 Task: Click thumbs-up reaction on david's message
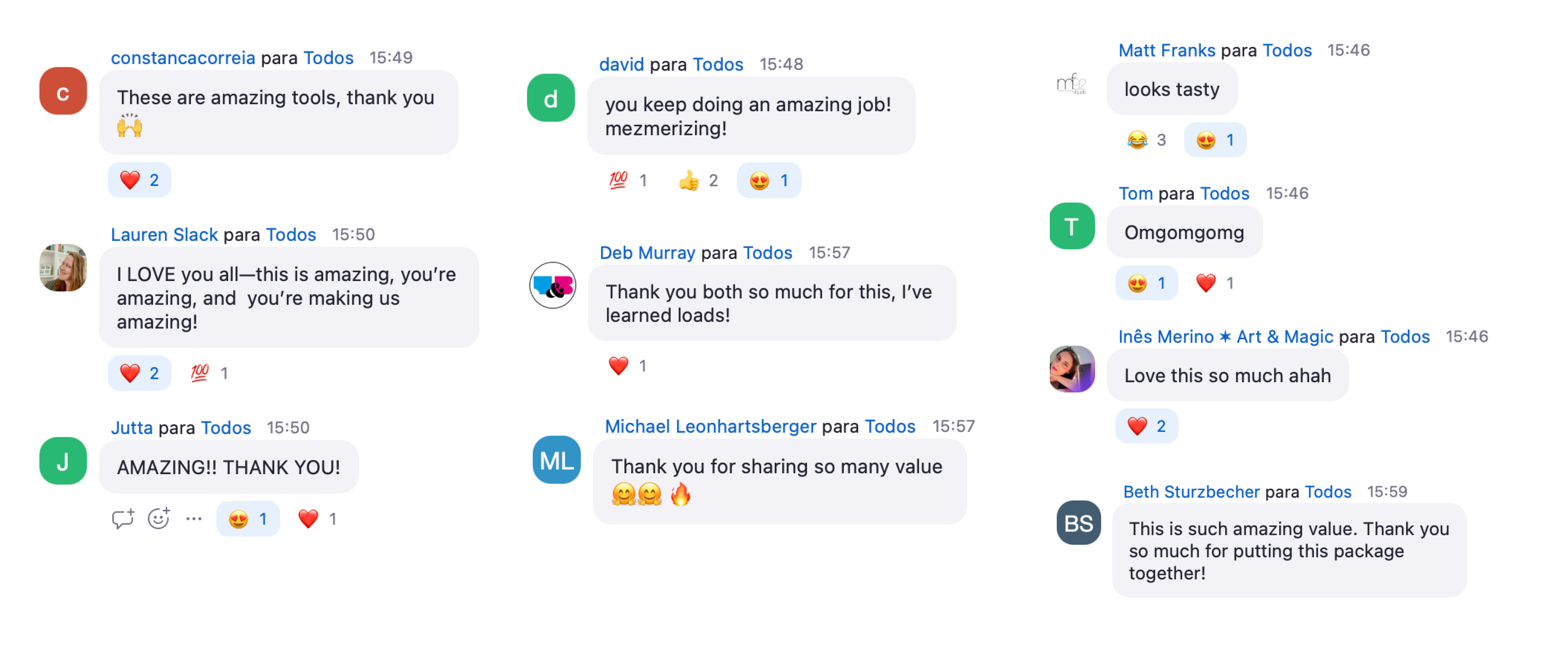tap(698, 181)
